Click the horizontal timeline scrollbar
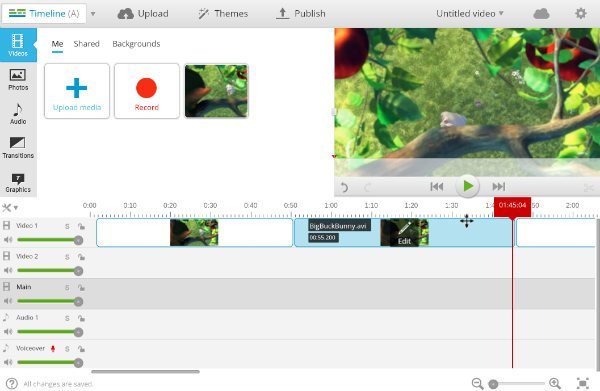The image size is (600, 391). (145, 371)
